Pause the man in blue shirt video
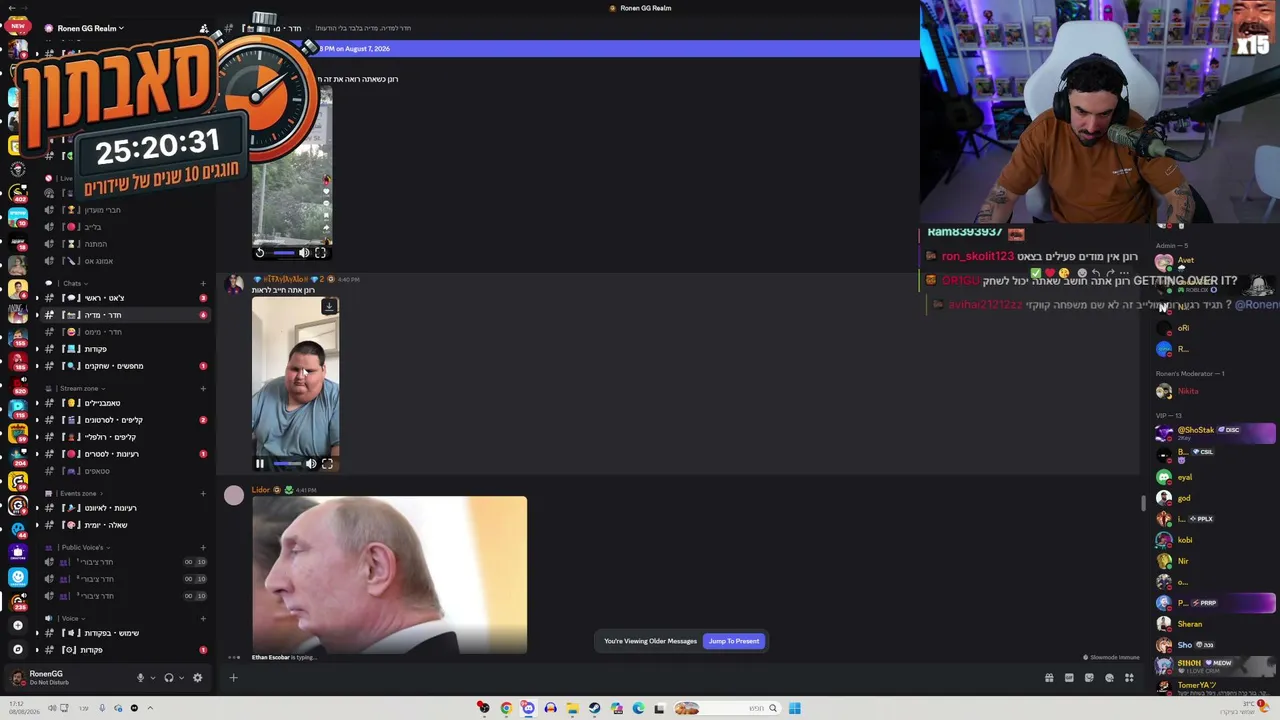Viewport: 1280px width, 720px height. tap(260, 464)
